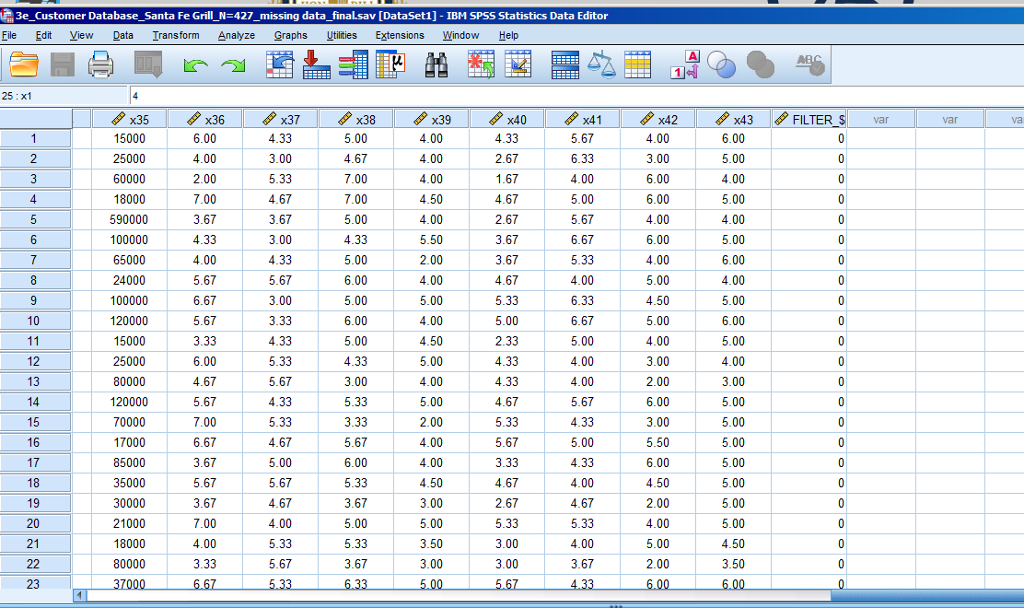This screenshot has height=608, width=1024.
Task: Open the Variables info icon
Action: click(353, 65)
